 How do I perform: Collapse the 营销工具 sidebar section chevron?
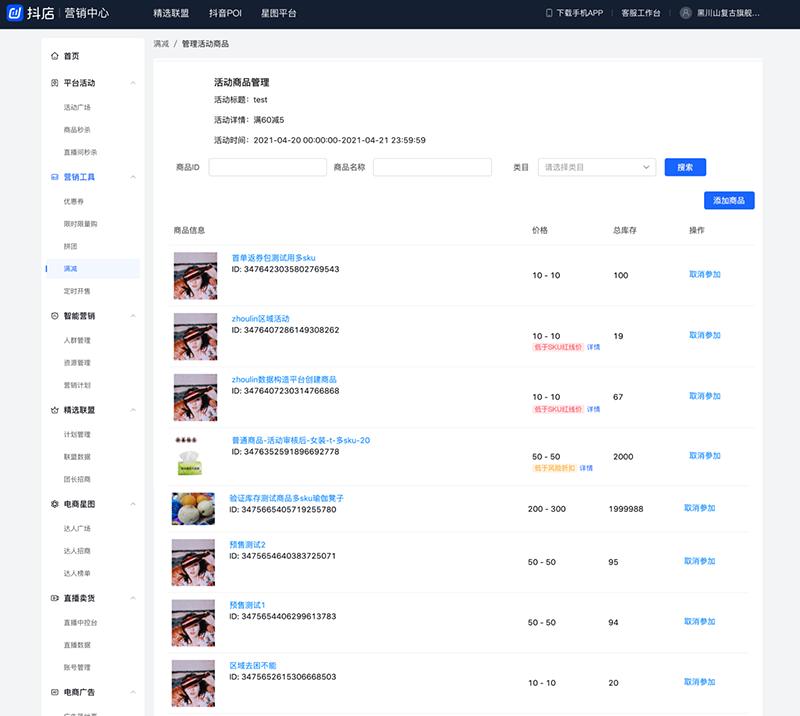point(133,177)
